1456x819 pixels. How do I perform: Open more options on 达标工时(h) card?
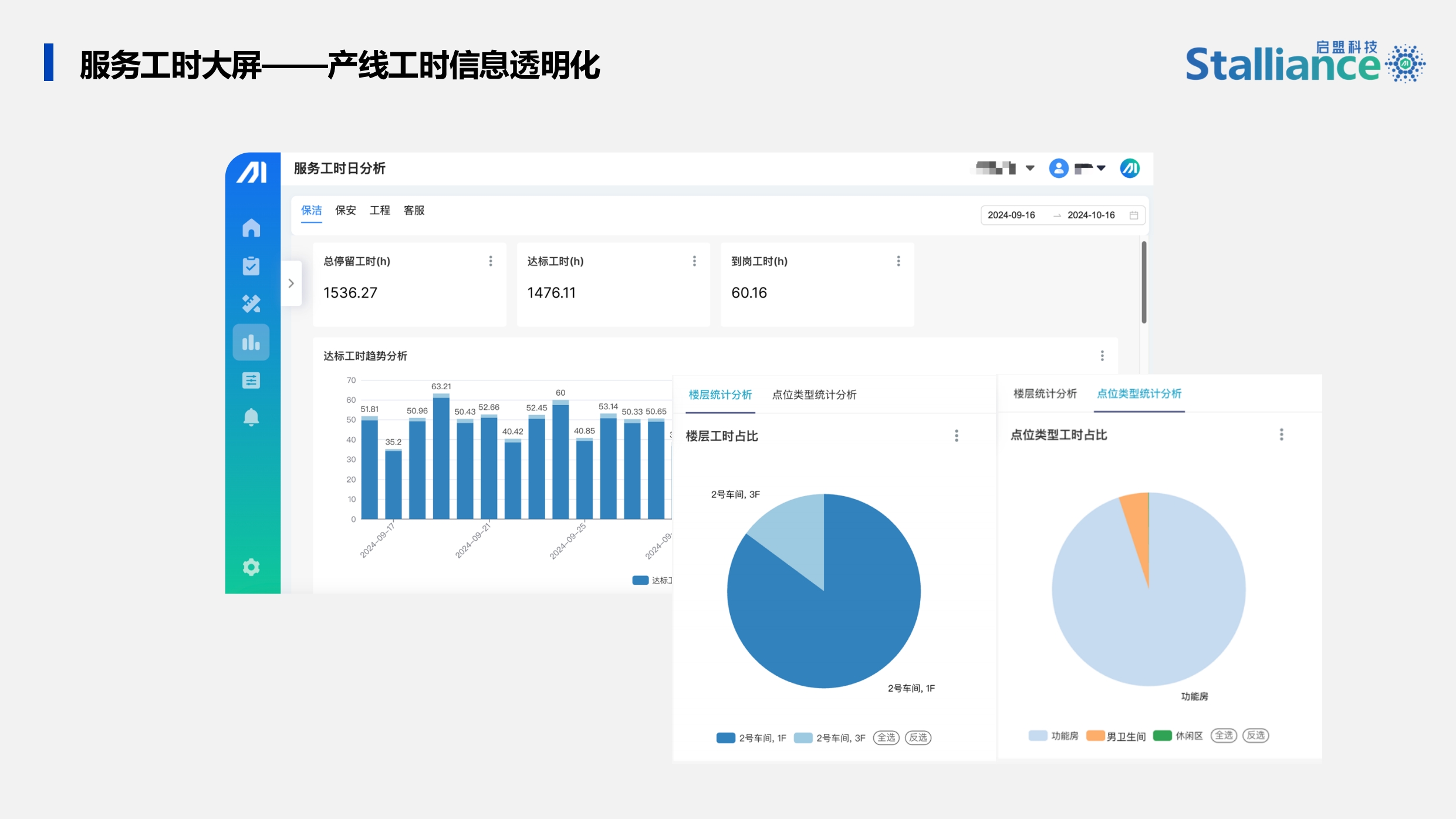[x=694, y=261]
